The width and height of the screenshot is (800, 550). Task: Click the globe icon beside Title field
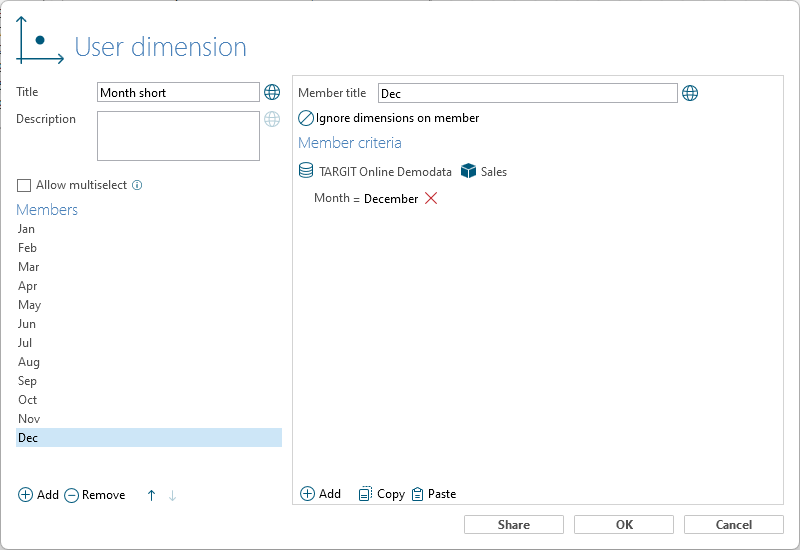click(272, 92)
